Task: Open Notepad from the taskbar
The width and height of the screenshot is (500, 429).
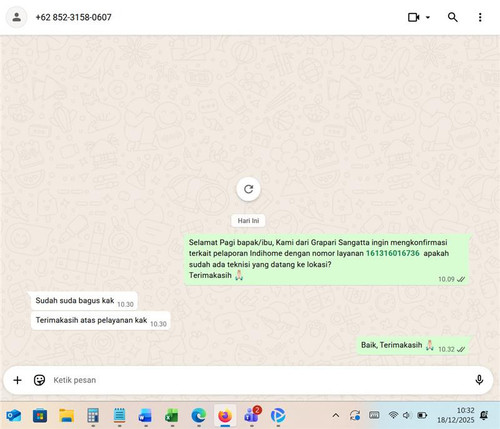Action: (119, 416)
